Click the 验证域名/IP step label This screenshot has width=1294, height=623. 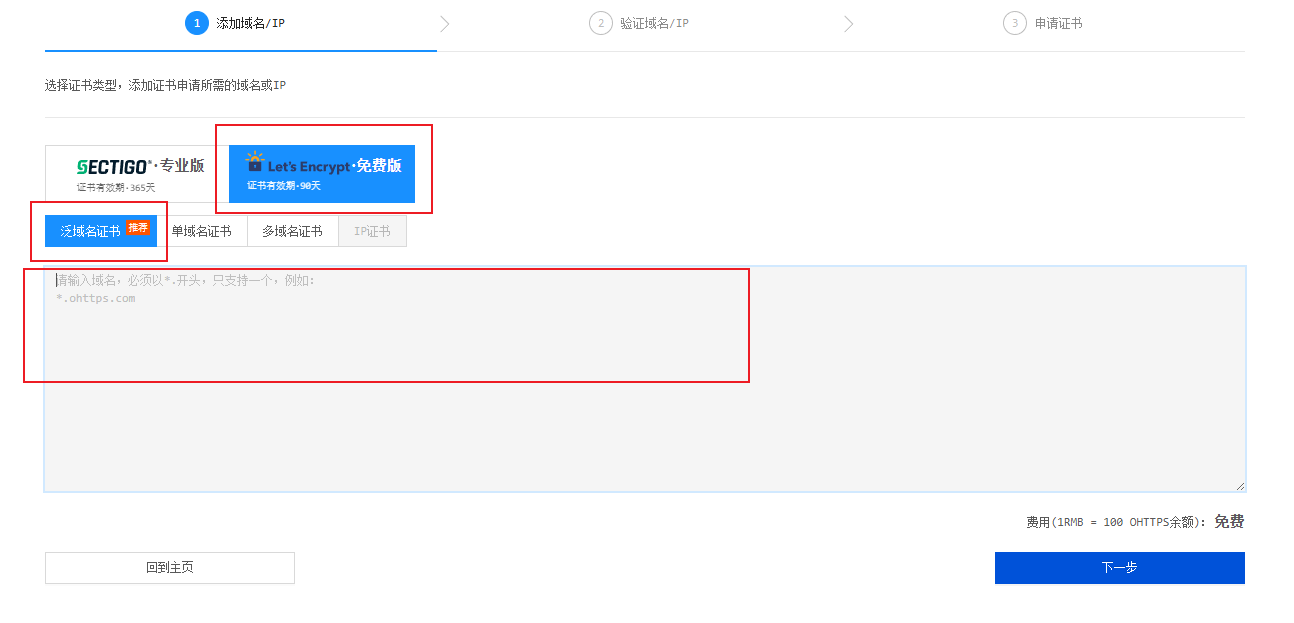(654, 23)
